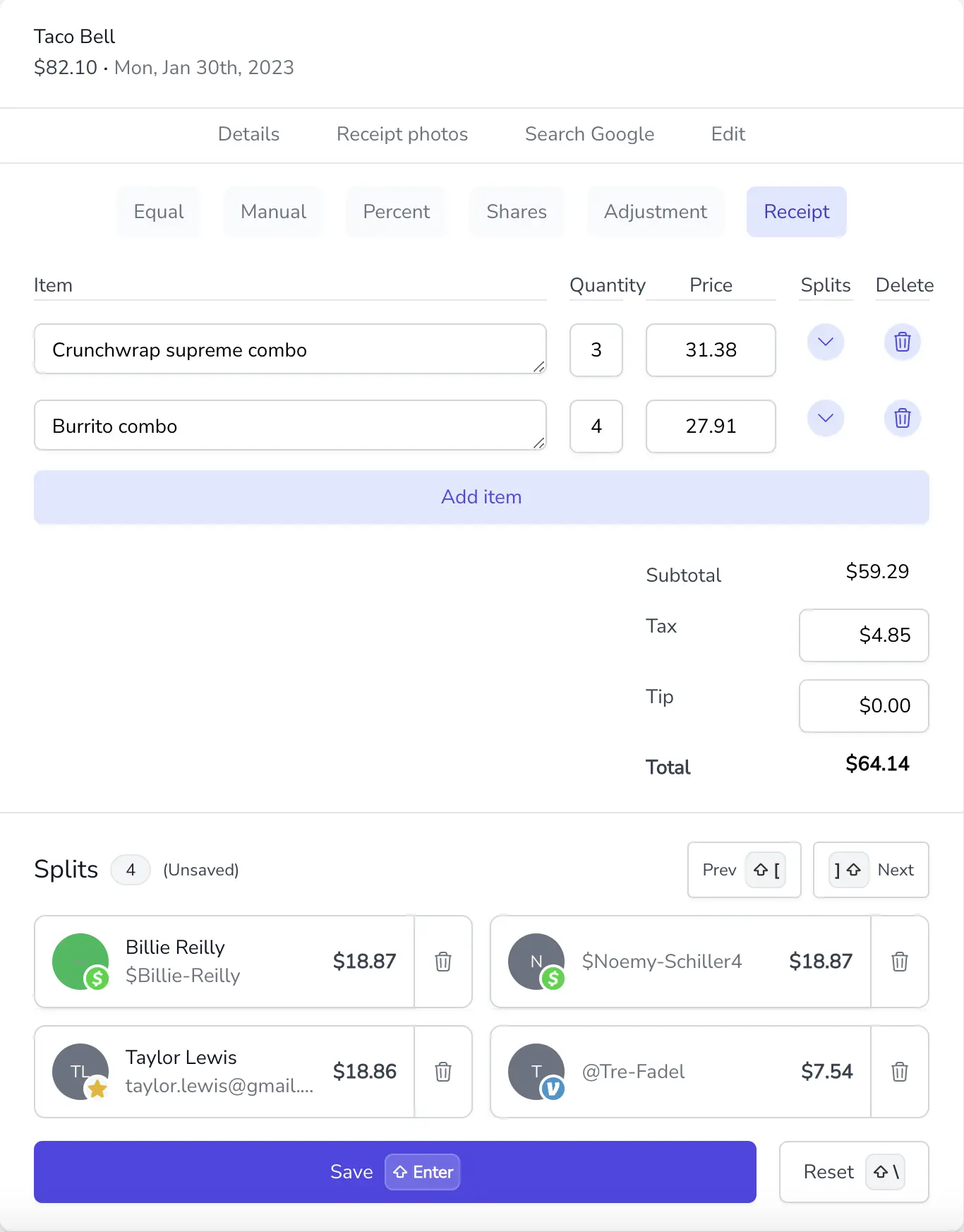The height and width of the screenshot is (1232, 964).
Task: Delete the Crunchwrap supreme combo item
Action: pyautogui.click(x=902, y=342)
